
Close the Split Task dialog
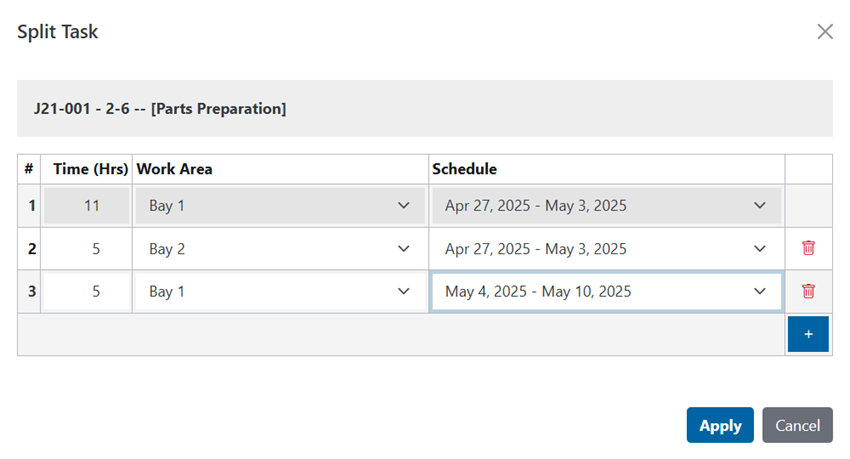pos(825,31)
